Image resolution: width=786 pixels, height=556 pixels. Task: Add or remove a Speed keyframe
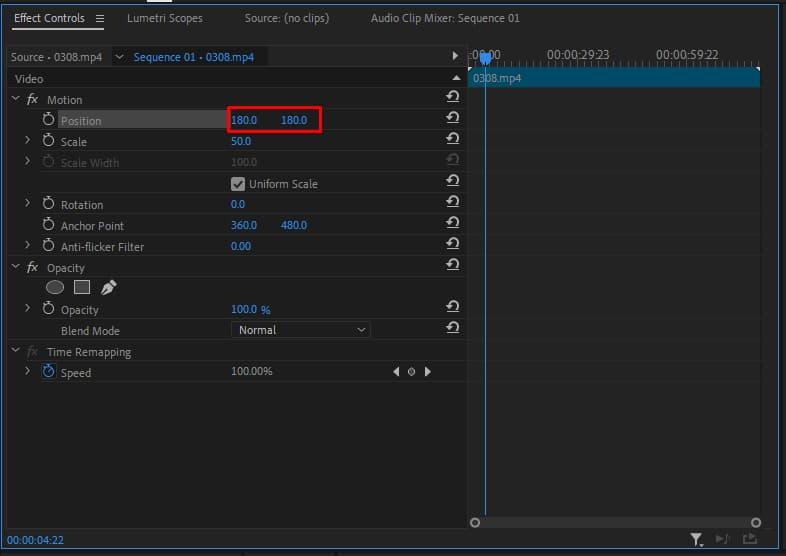point(411,372)
